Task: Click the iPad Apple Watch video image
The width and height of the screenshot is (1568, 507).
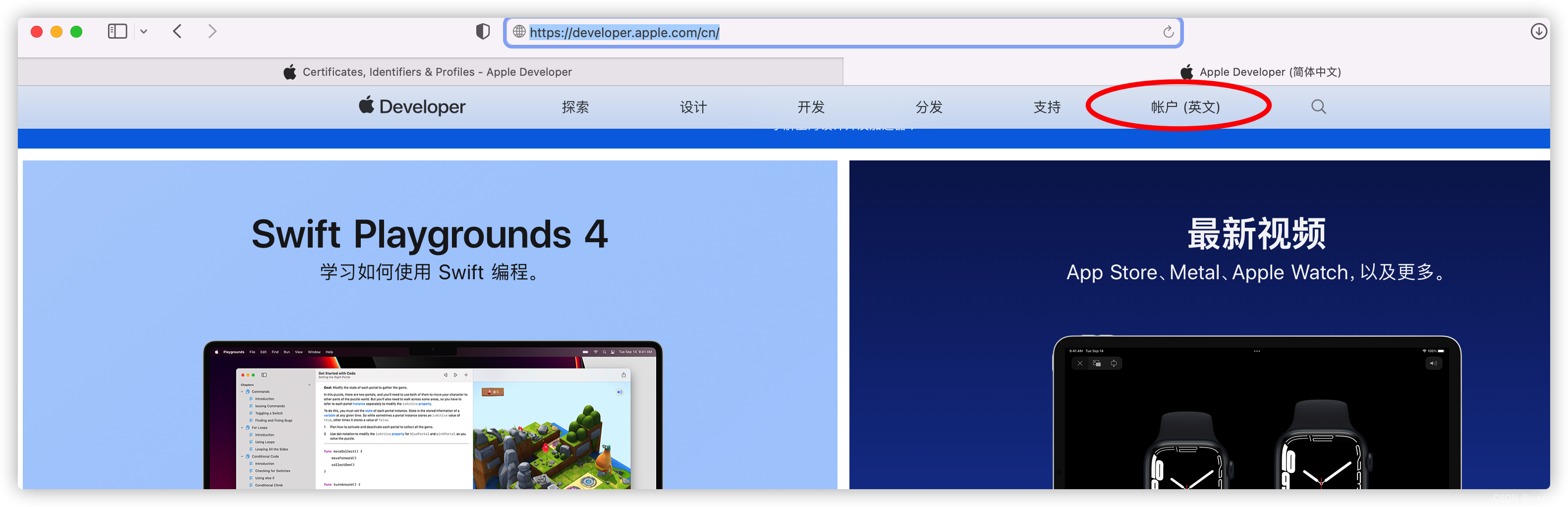Action: pos(1257,412)
